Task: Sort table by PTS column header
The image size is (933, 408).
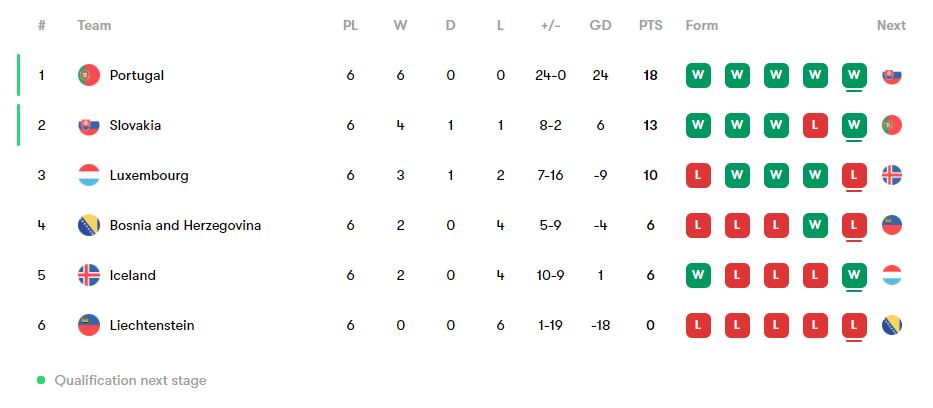Action: click(650, 26)
